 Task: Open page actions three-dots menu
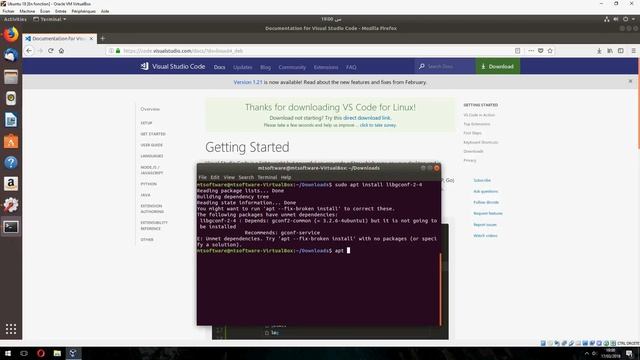point(531,51)
